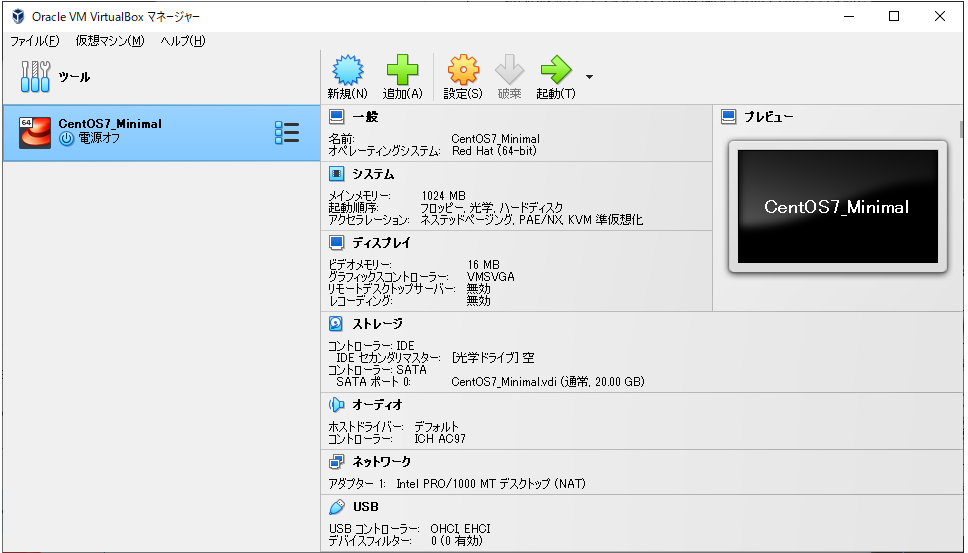The height and width of the screenshot is (553, 968).
Task: Open the ファイル(F) menu
Action: point(35,41)
